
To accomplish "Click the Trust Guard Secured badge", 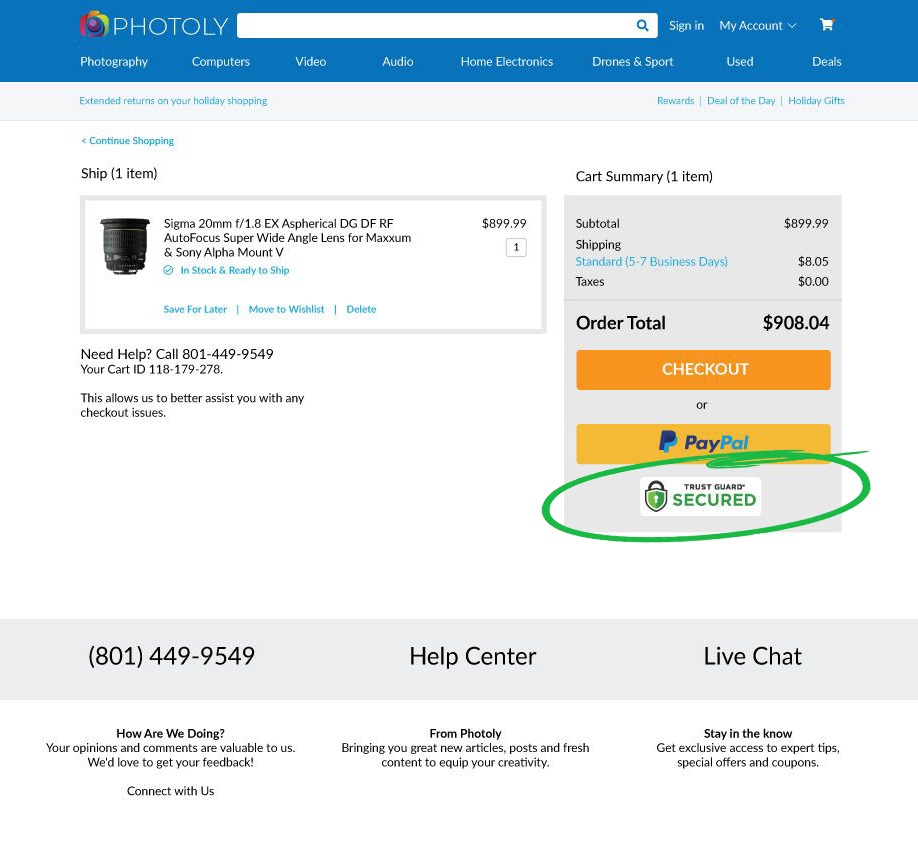I will 701,496.
